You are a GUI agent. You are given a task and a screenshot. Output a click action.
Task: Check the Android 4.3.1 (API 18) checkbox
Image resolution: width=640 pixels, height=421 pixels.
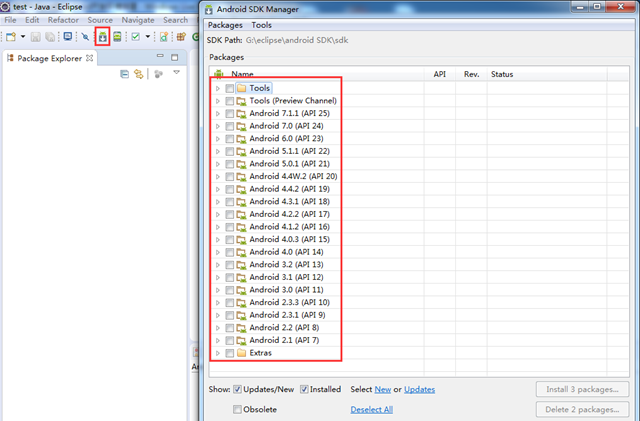click(x=230, y=202)
